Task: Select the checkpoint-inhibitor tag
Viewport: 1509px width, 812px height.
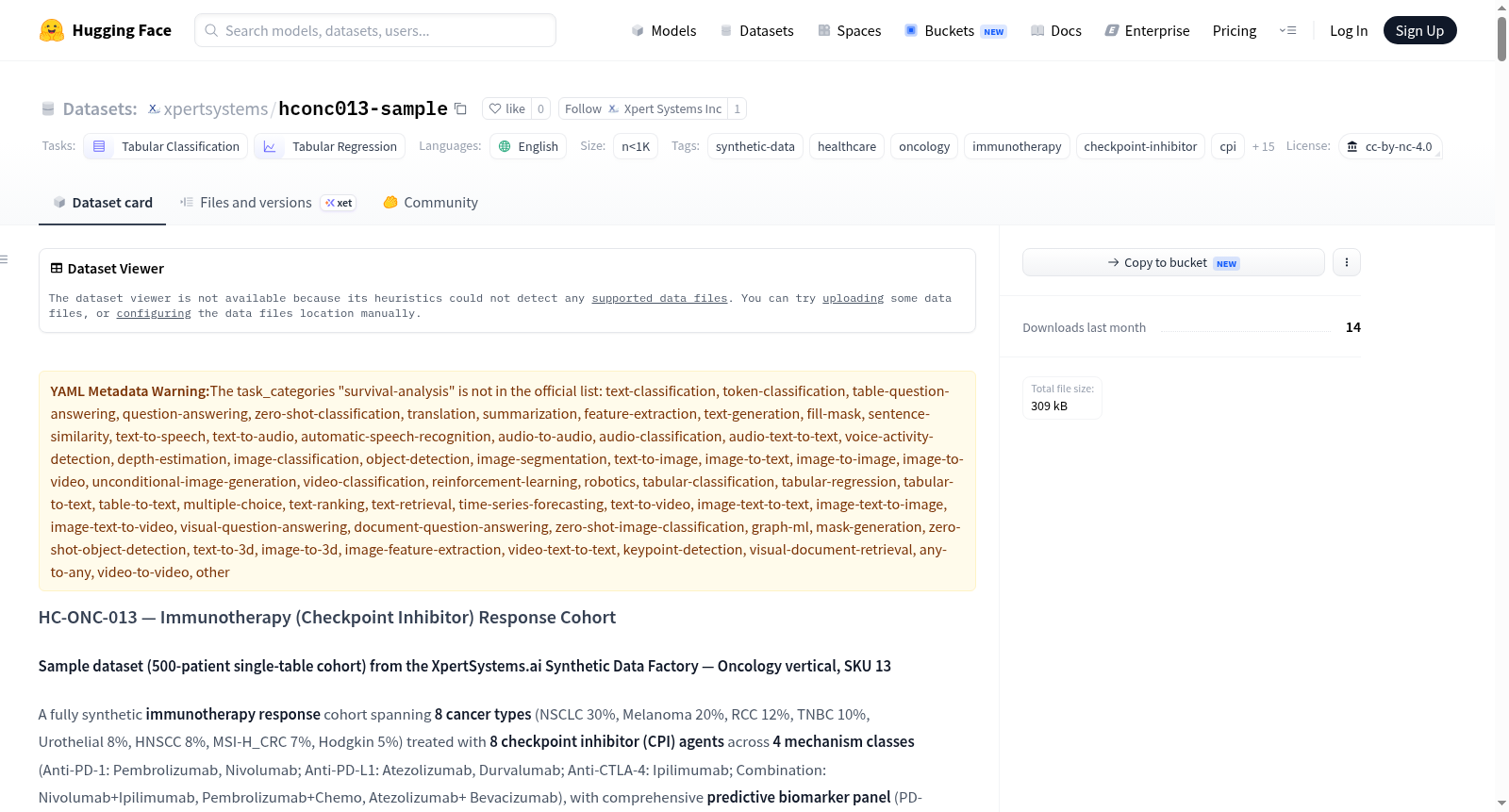Action: point(1140,146)
